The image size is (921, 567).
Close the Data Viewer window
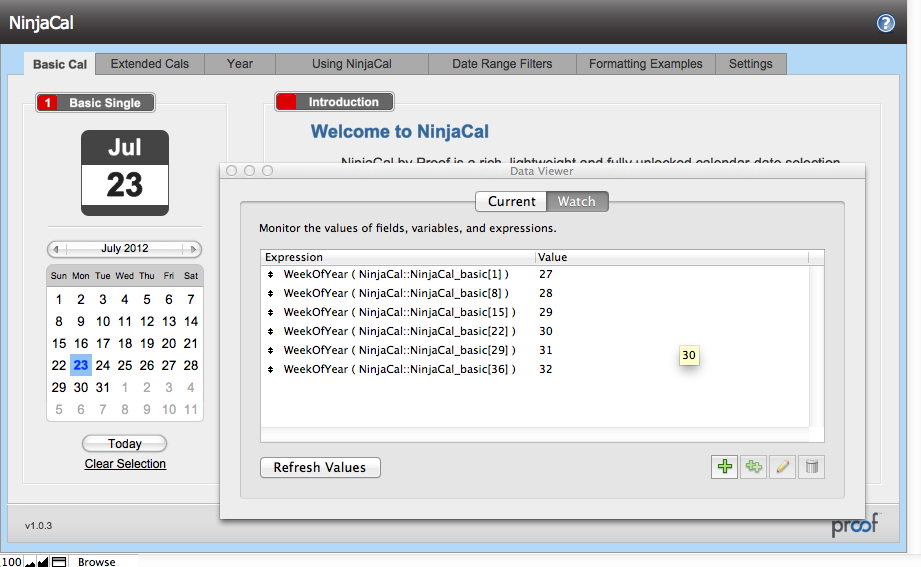click(231, 170)
